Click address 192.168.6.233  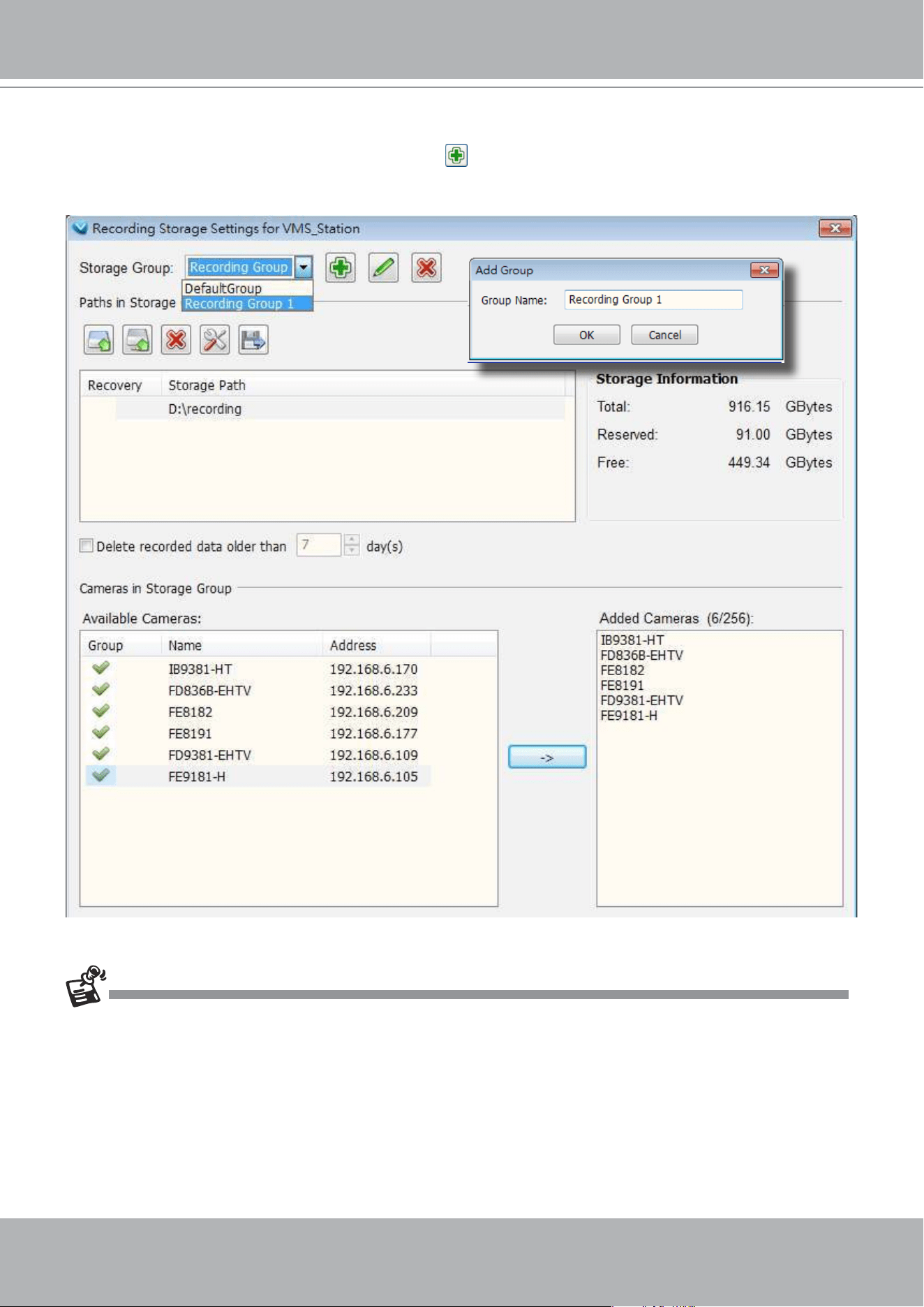373,691
